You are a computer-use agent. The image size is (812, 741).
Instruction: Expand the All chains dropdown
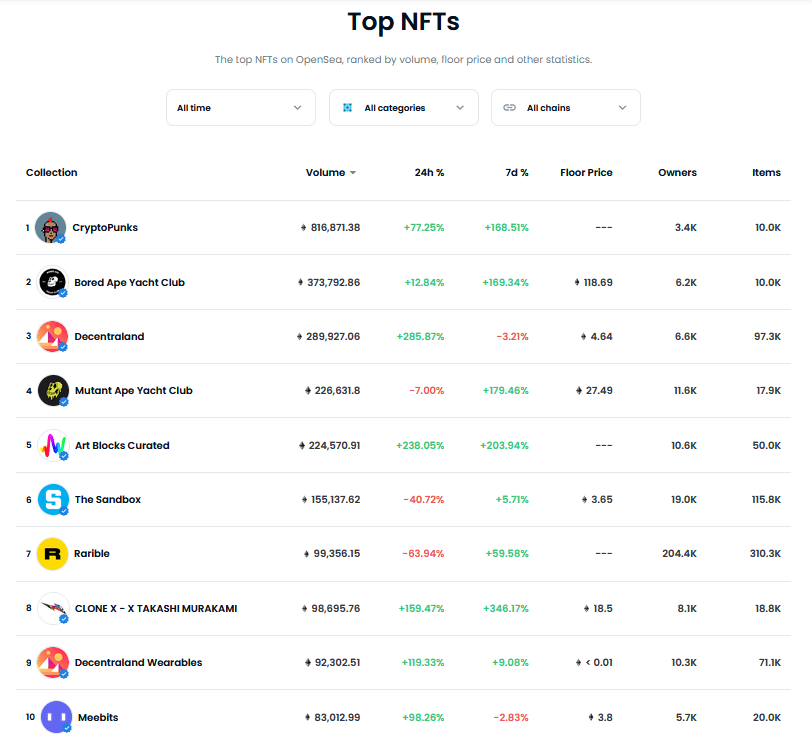coord(566,108)
